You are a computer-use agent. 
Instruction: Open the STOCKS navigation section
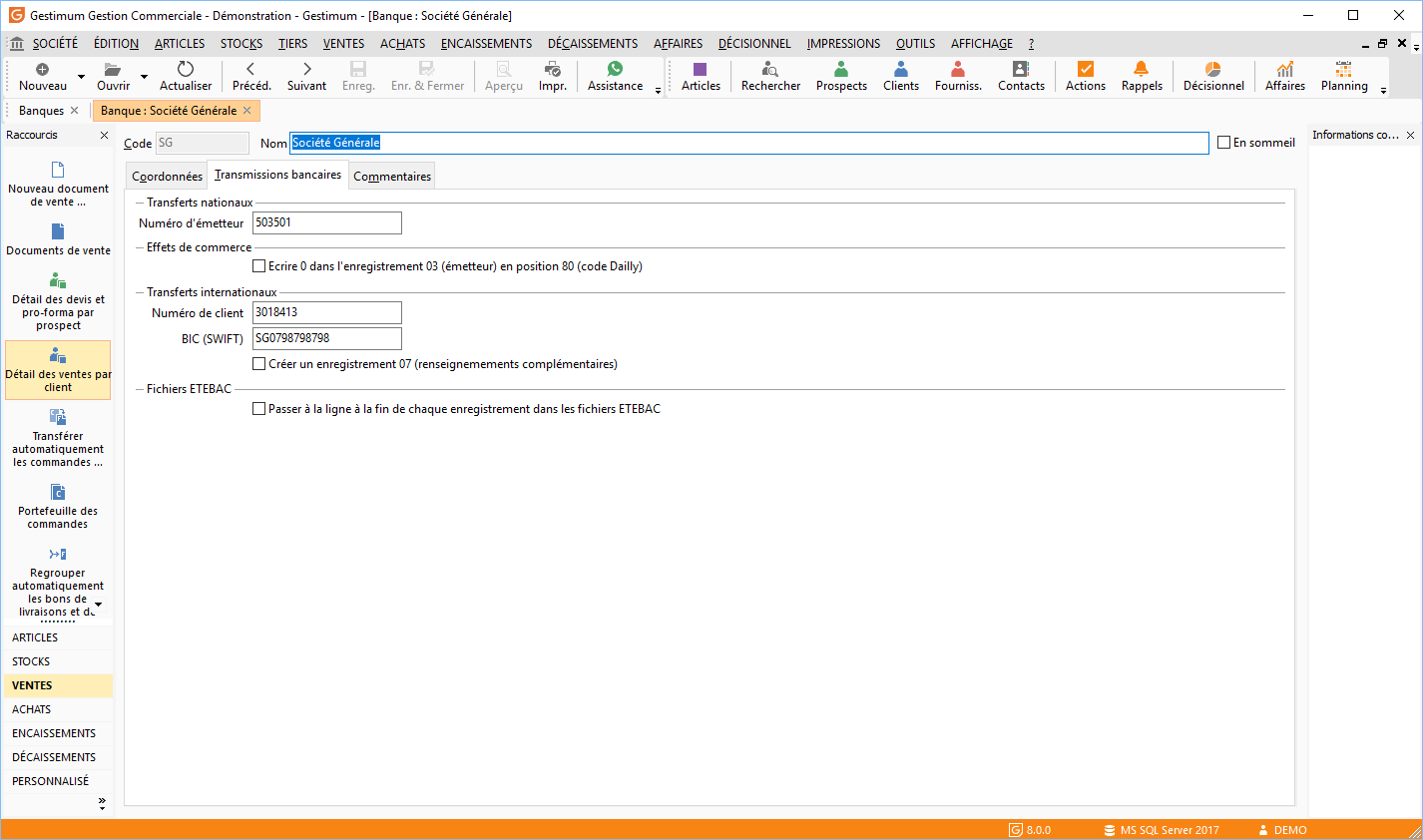tap(58, 661)
